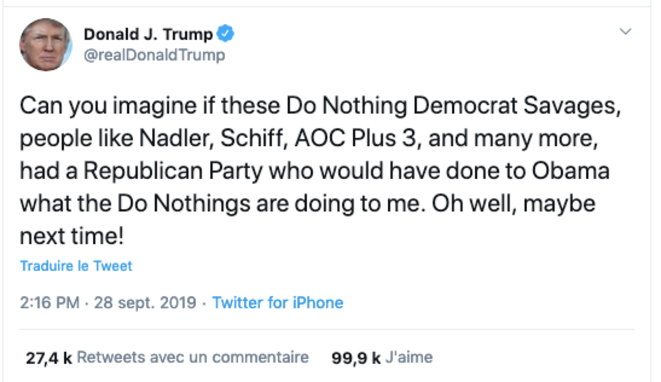
Task: Click the 99,9 k likes count
Action: pyautogui.click(x=356, y=358)
